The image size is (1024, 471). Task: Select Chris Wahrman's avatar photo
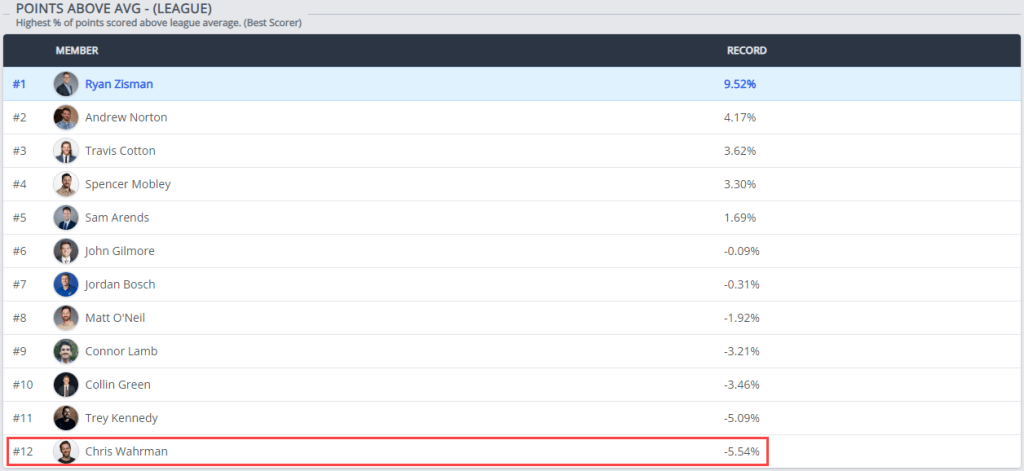coord(66,452)
